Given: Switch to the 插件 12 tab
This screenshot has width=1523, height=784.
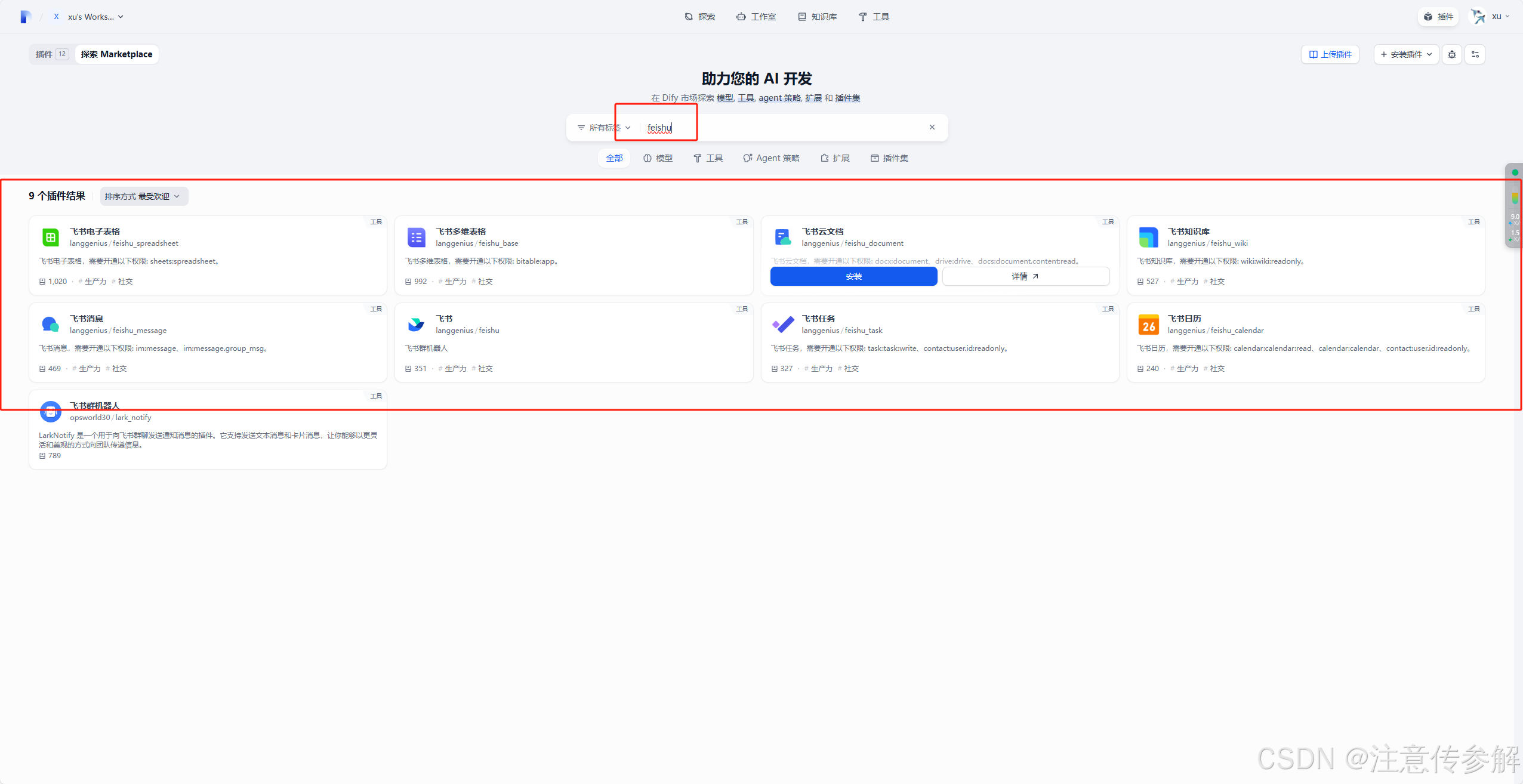Looking at the screenshot, I should tap(51, 54).
